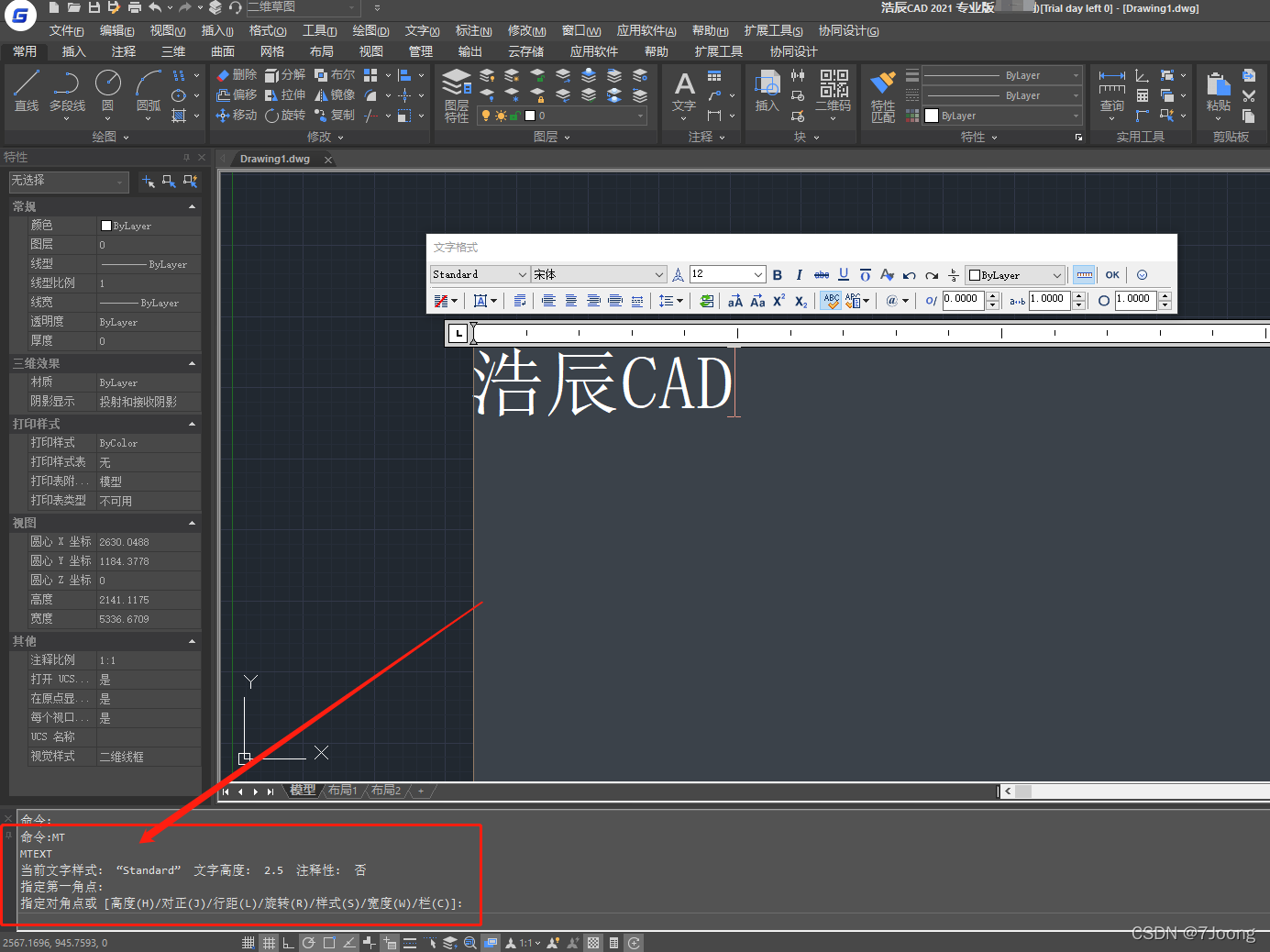Click the layer color swatch beside layer 0
This screenshot has width=1270, height=952.
[530, 116]
